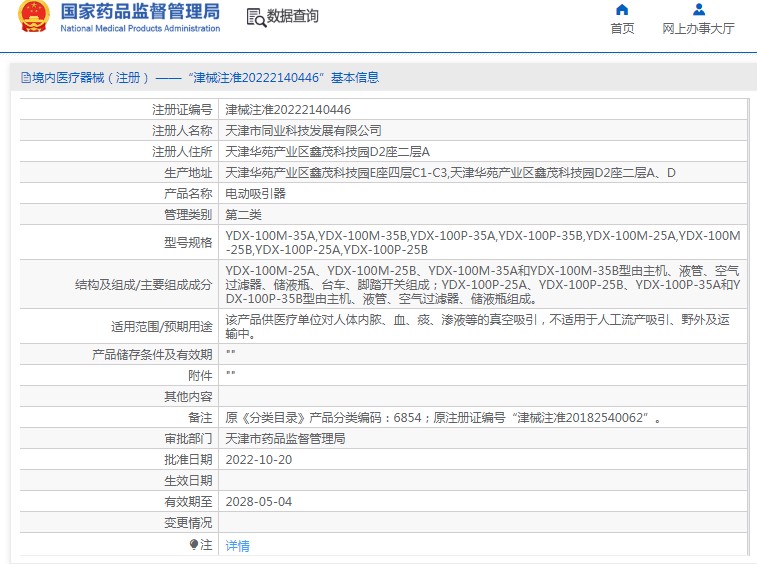Viewport: 757px width, 564px height.
Task: Click the 批准日期 label
Action: pyautogui.click(x=188, y=460)
